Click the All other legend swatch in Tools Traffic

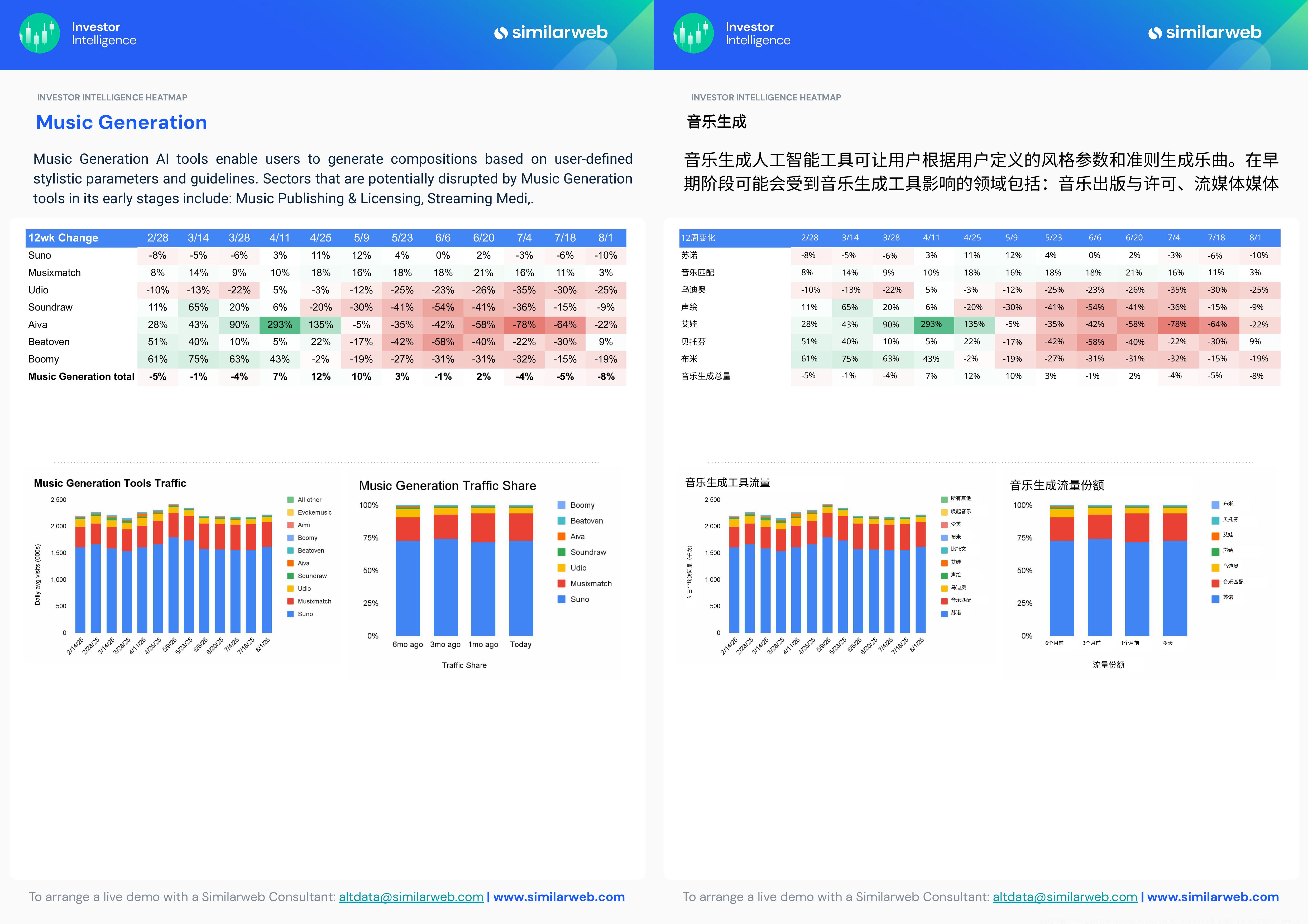click(291, 500)
